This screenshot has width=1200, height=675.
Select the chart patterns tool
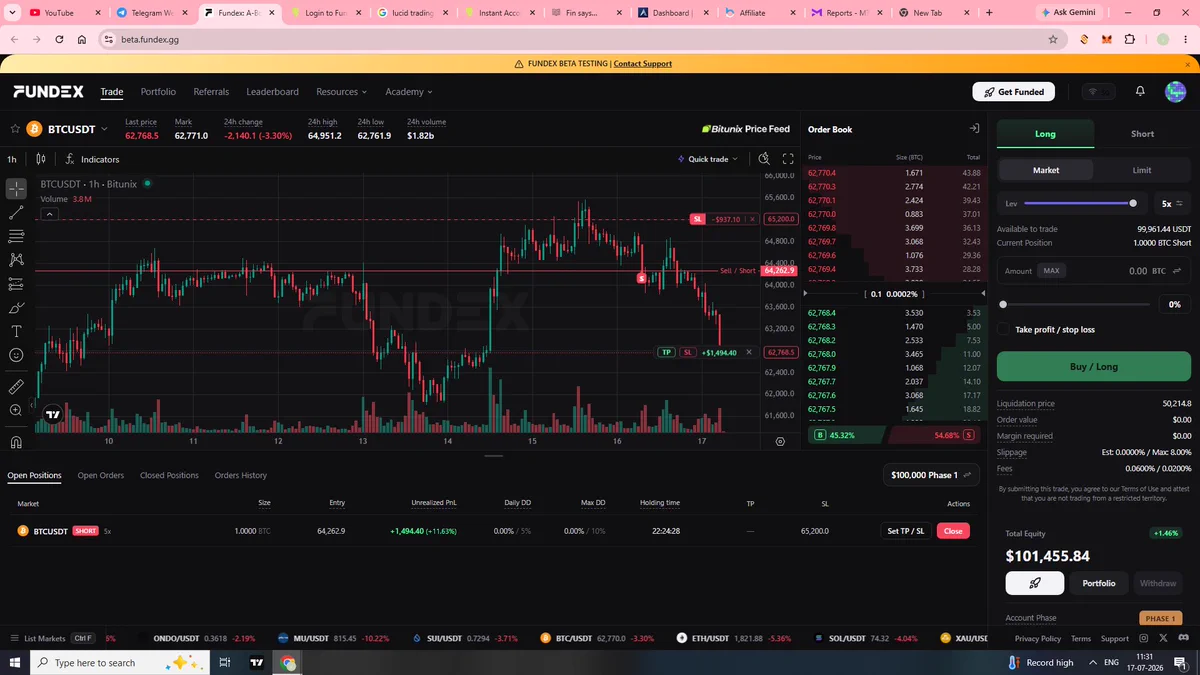pos(16,260)
